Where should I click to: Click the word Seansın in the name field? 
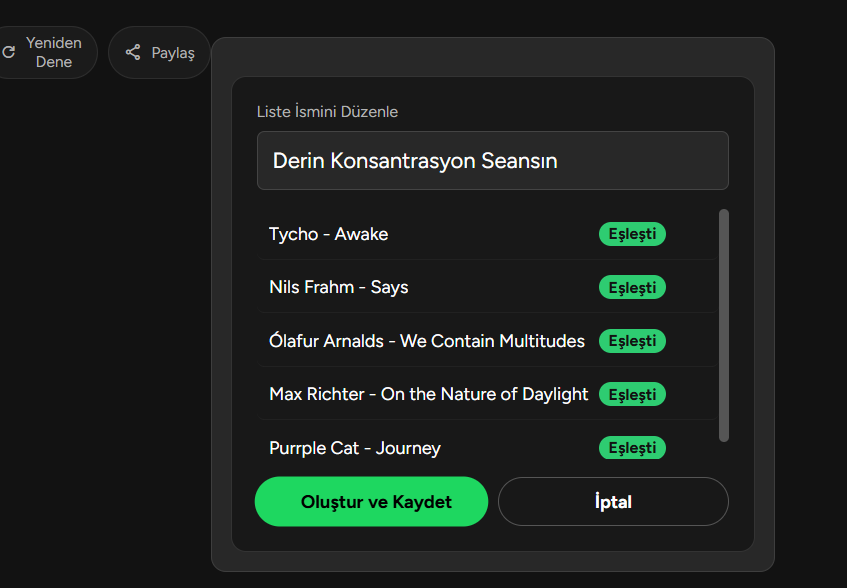519,161
